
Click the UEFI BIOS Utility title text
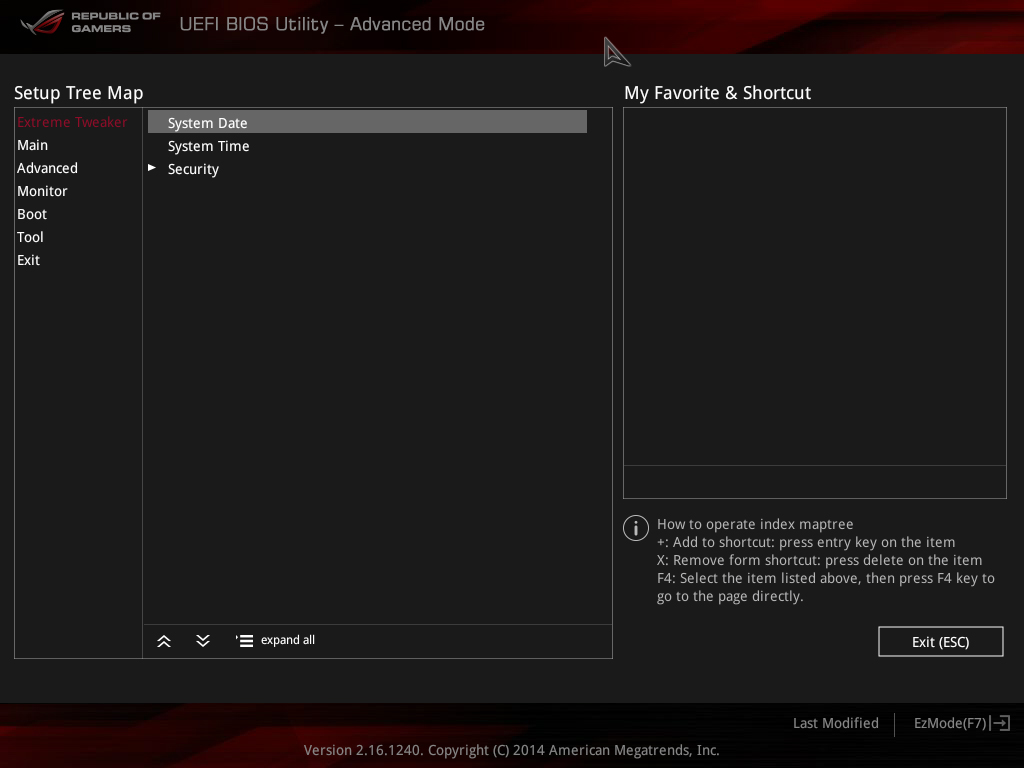click(x=332, y=24)
